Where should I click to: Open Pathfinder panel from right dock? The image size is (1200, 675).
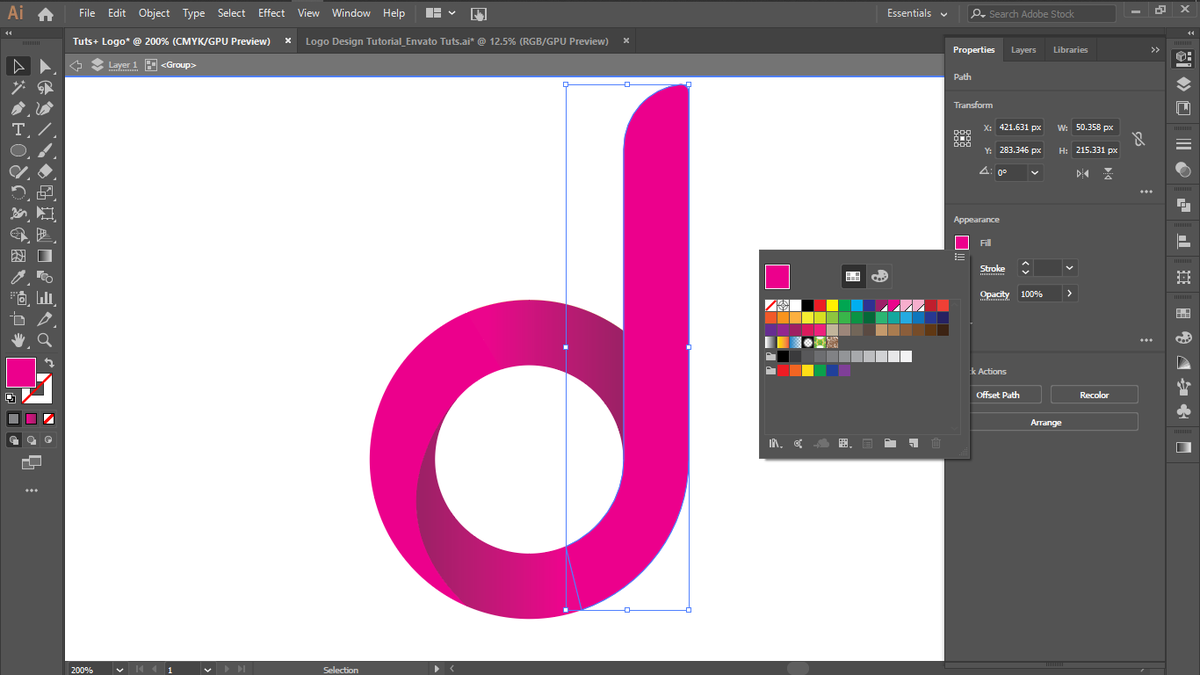pyautogui.click(x=1183, y=206)
